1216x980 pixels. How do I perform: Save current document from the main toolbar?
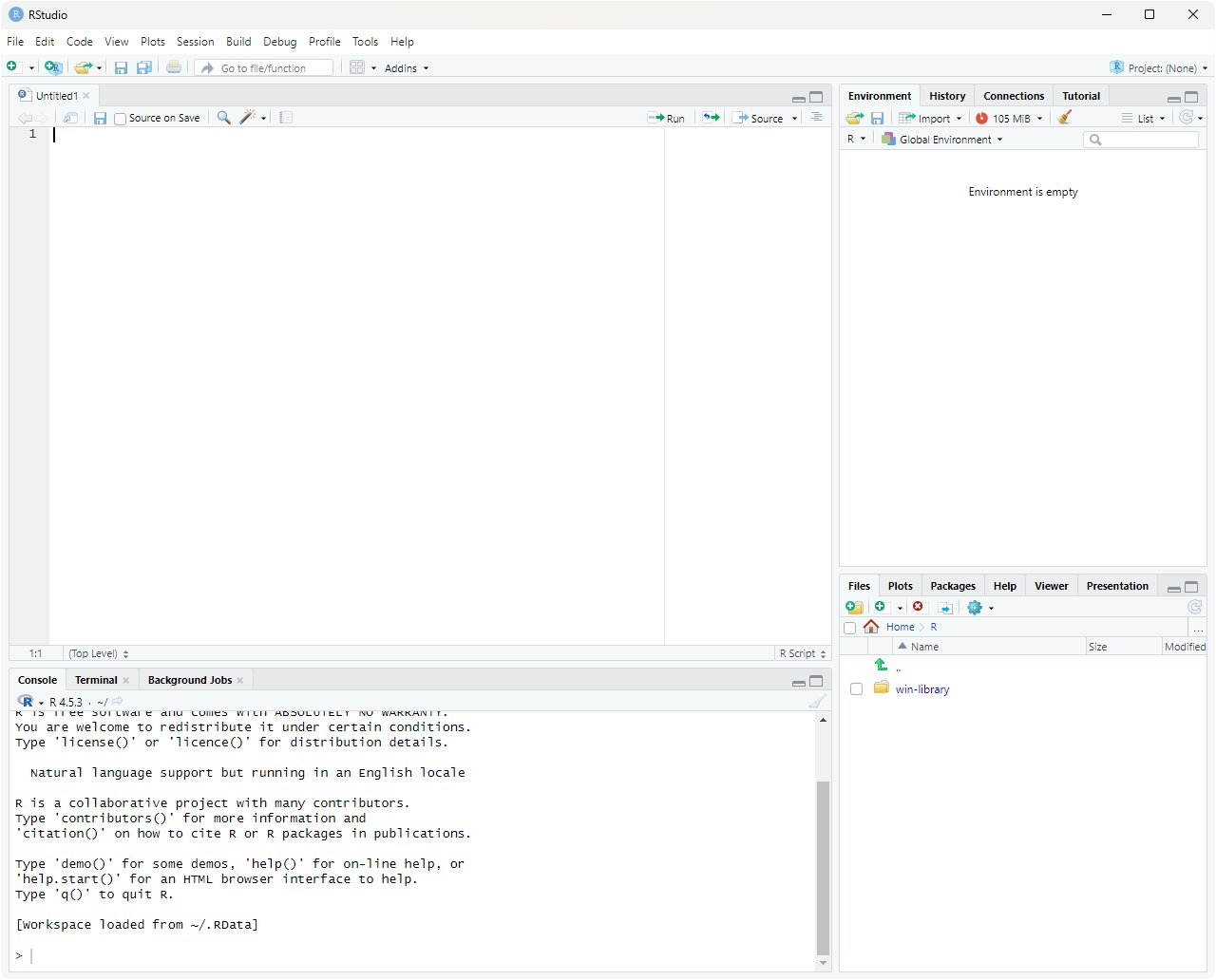(121, 67)
